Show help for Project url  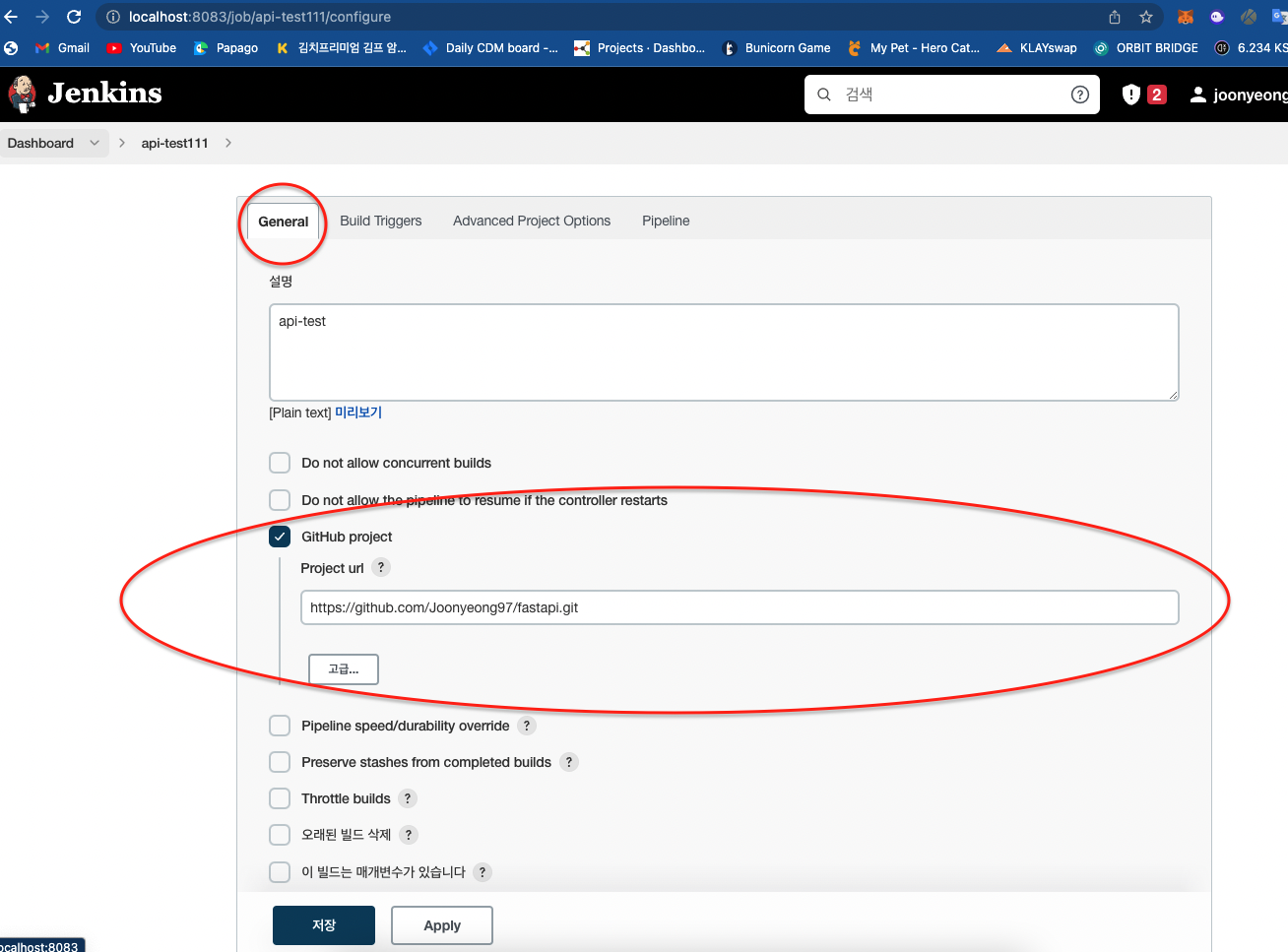[381, 567]
